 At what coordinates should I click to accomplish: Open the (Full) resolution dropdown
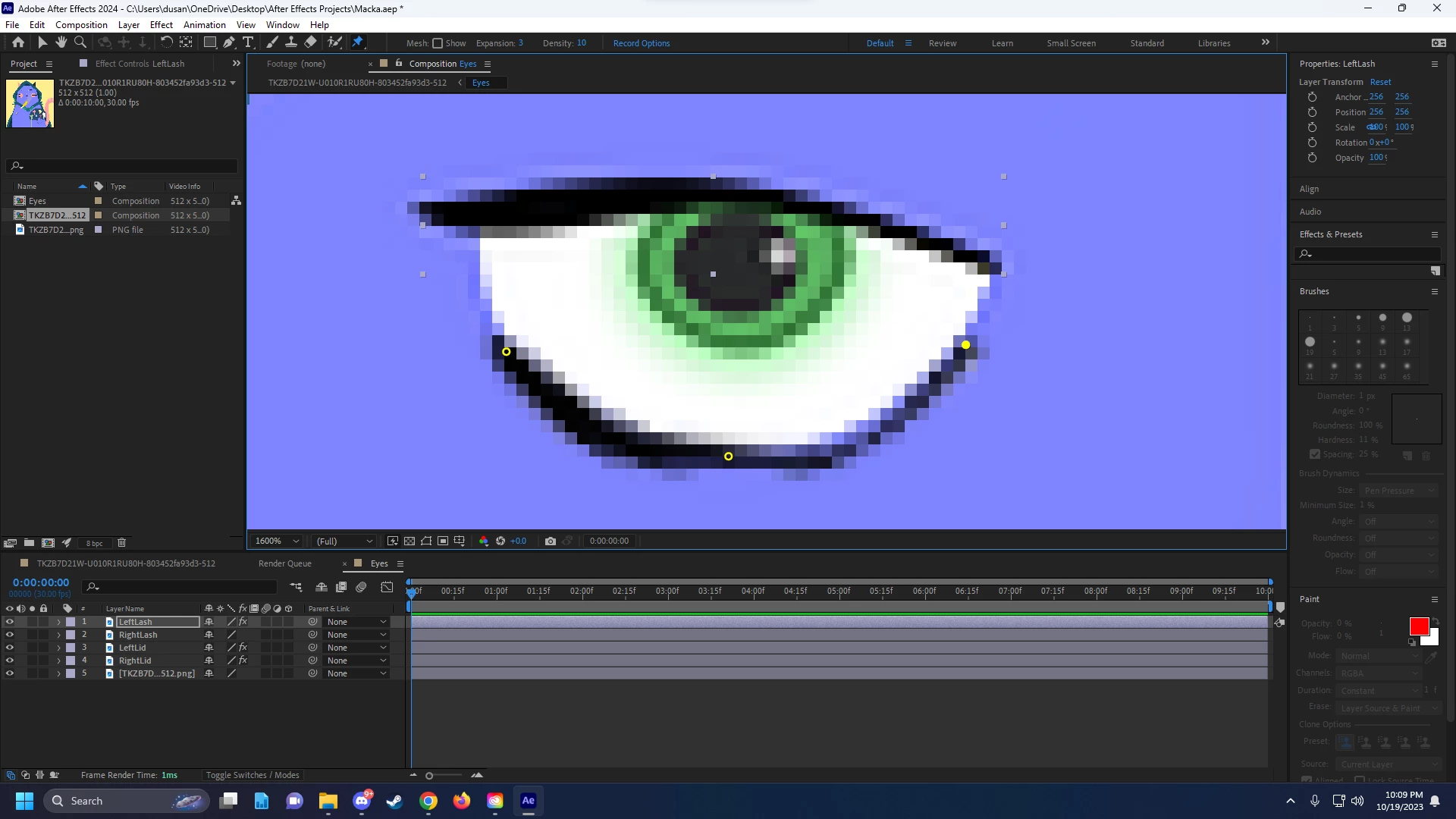coord(345,541)
